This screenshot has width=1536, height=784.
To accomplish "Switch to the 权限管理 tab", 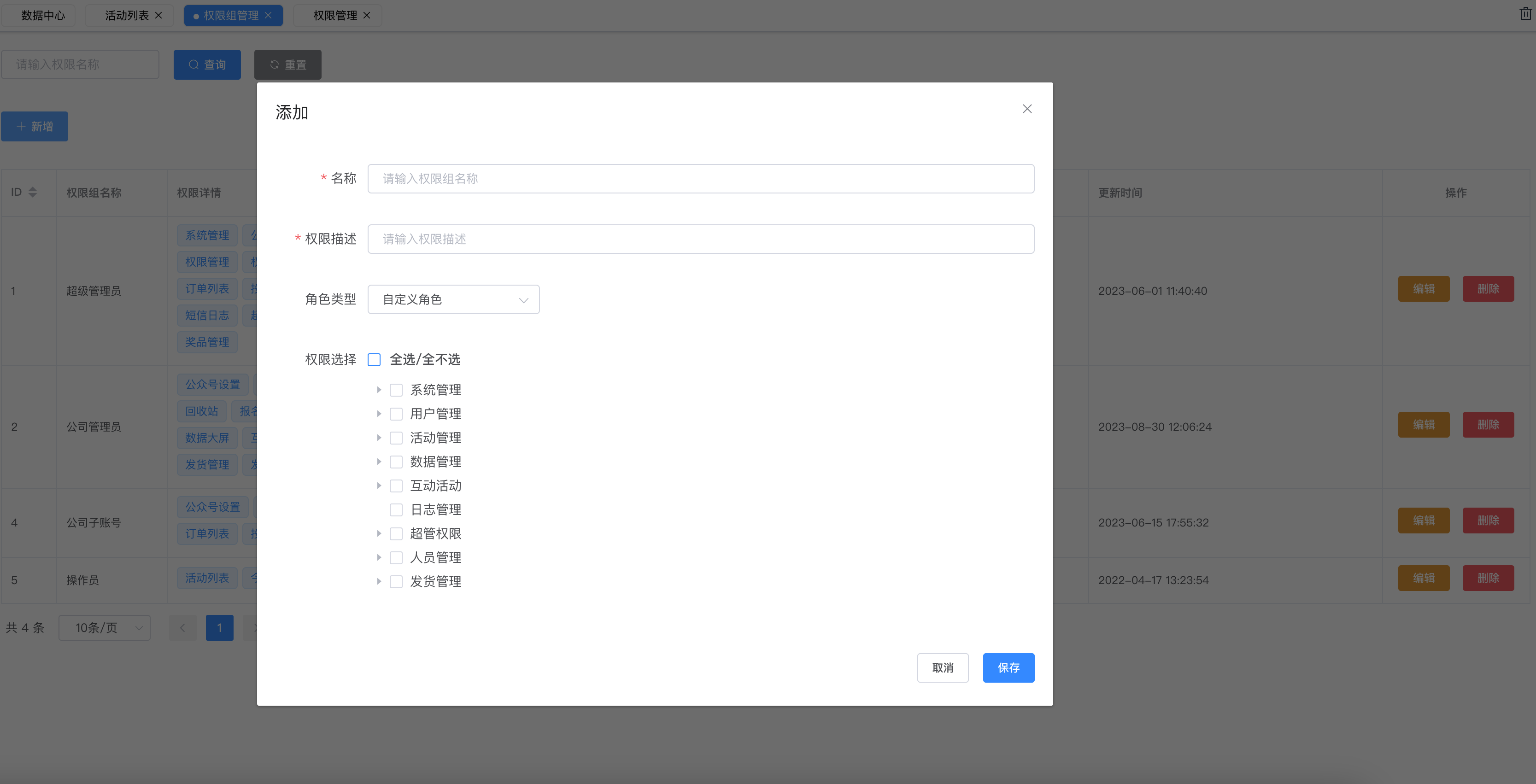I will pyautogui.click(x=334, y=16).
